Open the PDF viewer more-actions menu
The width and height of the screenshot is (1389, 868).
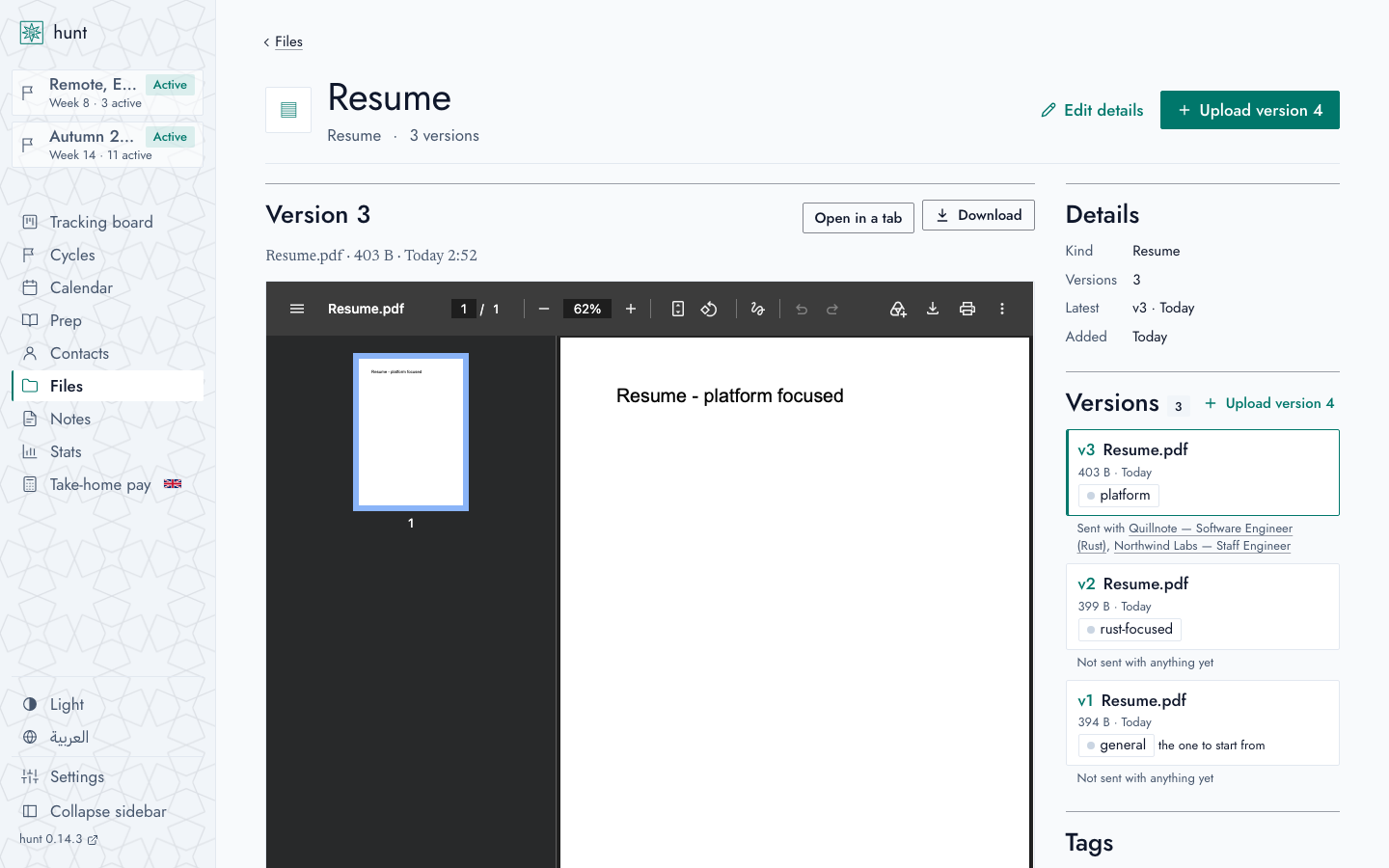1002,309
